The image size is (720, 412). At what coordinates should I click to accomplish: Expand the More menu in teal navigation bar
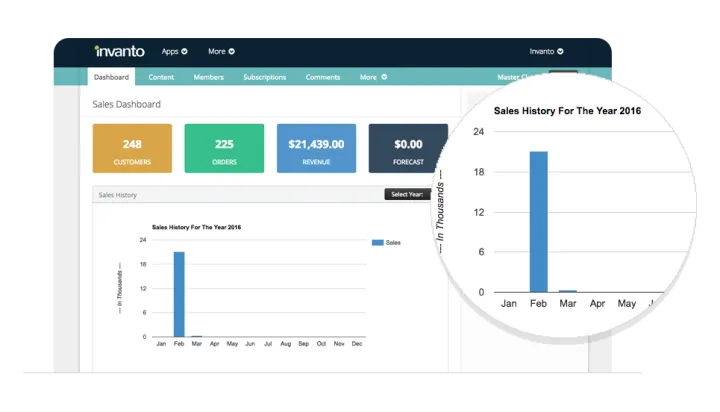pos(372,77)
